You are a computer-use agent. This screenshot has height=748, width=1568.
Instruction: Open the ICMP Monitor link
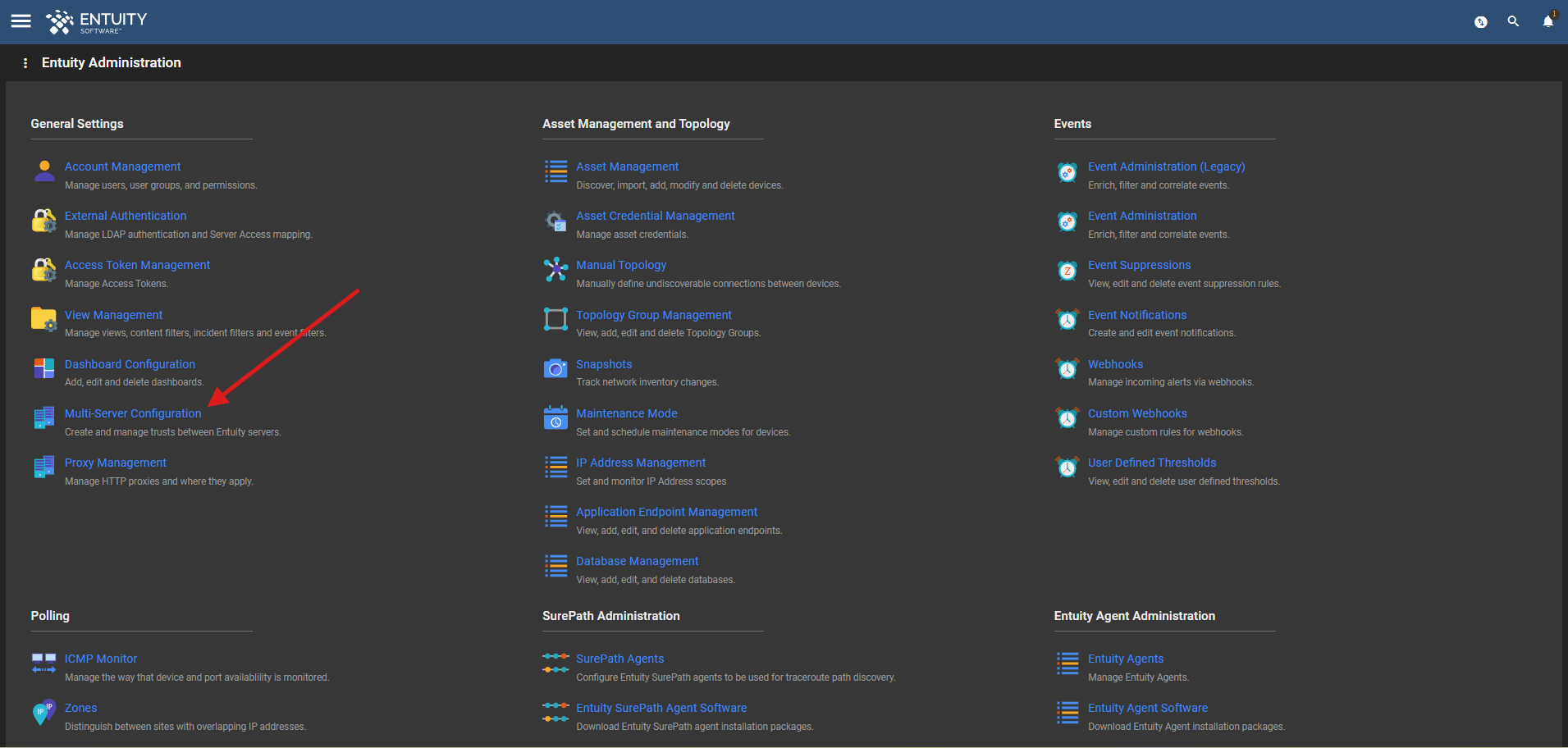[101, 659]
